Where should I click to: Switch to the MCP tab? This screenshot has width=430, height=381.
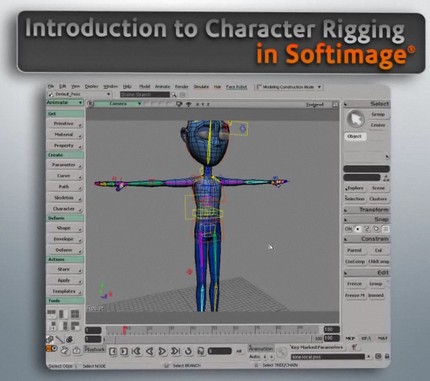point(350,338)
